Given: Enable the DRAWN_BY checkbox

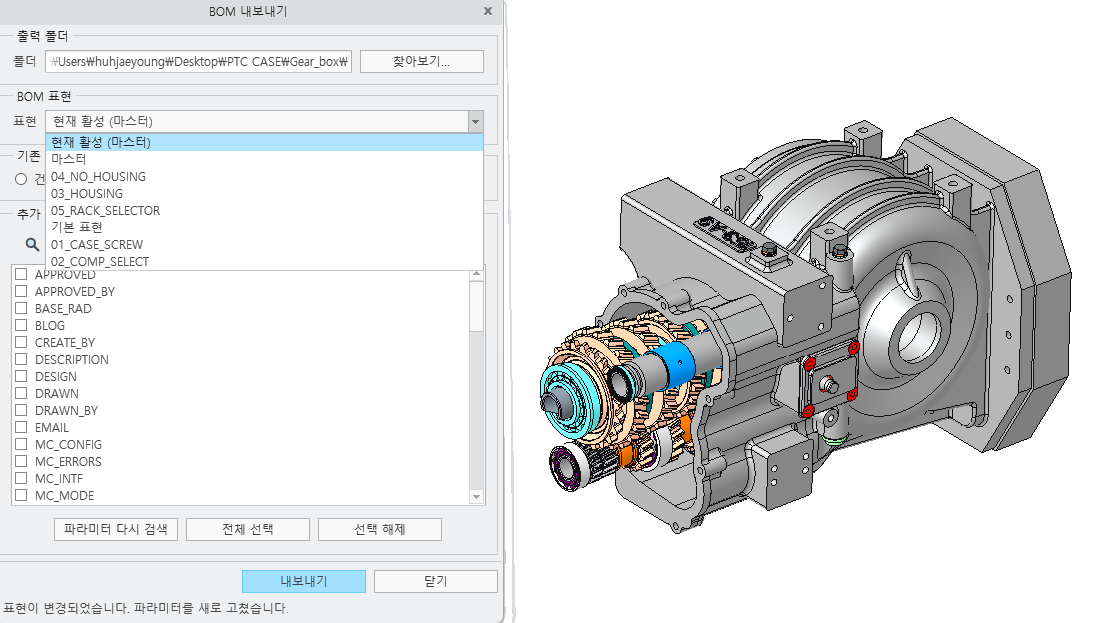Looking at the screenshot, I should (x=21, y=410).
